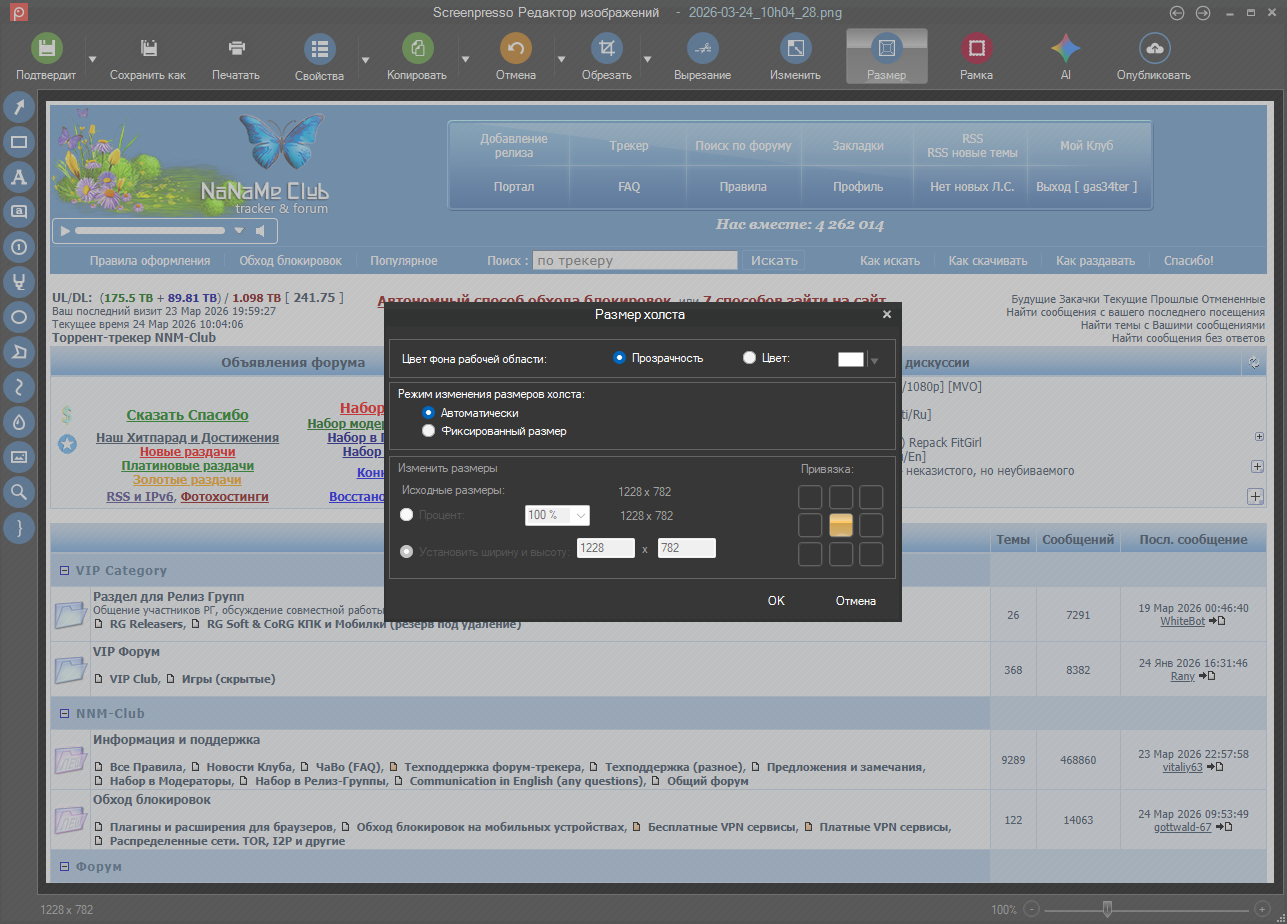Pick the blur droplet tool
The image size is (1287, 924).
point(19,422)
